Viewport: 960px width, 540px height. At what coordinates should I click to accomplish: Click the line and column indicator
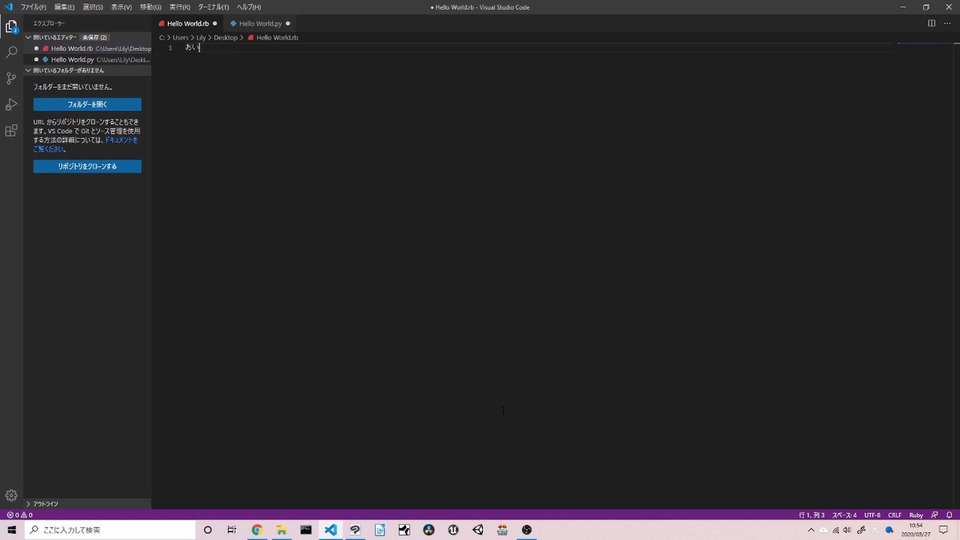pos(811,515)
